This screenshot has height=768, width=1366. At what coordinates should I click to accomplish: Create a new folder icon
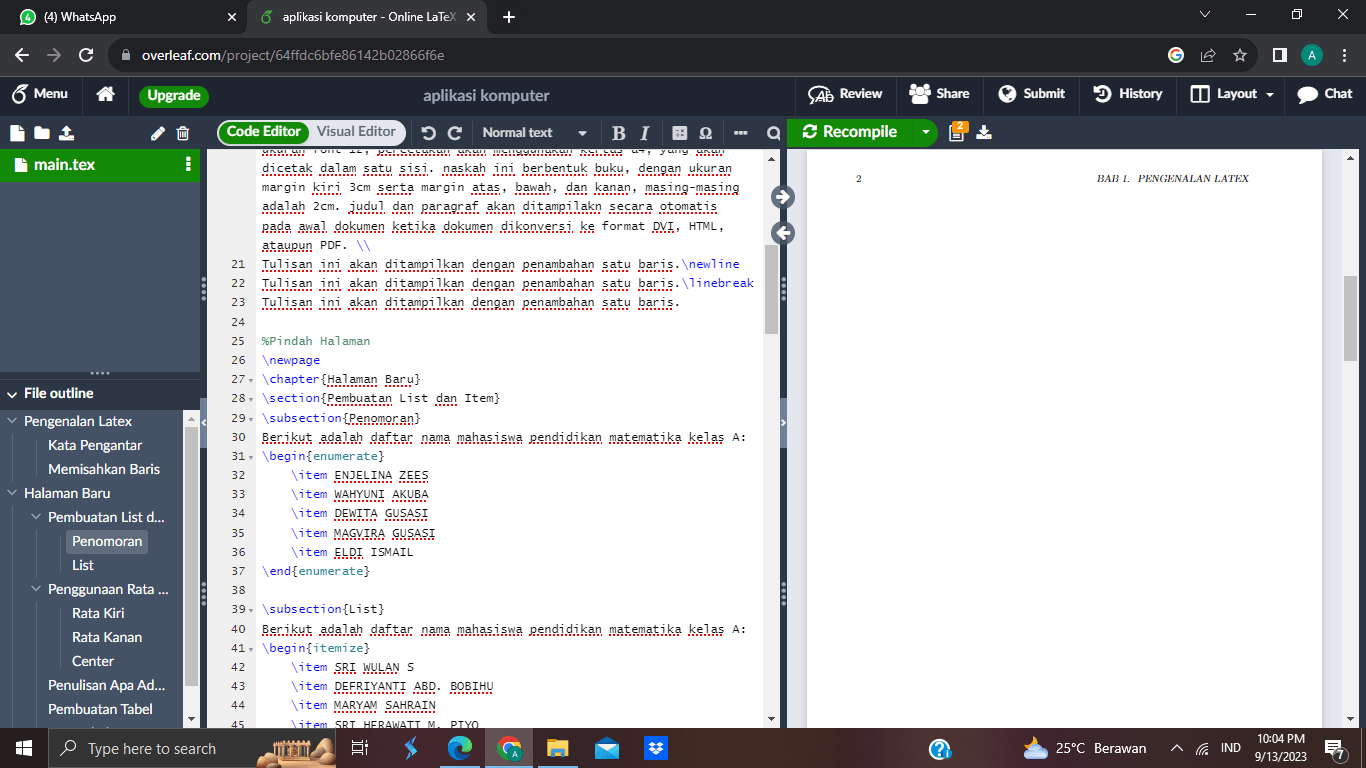pyautogui.click(x=41, y=133)
